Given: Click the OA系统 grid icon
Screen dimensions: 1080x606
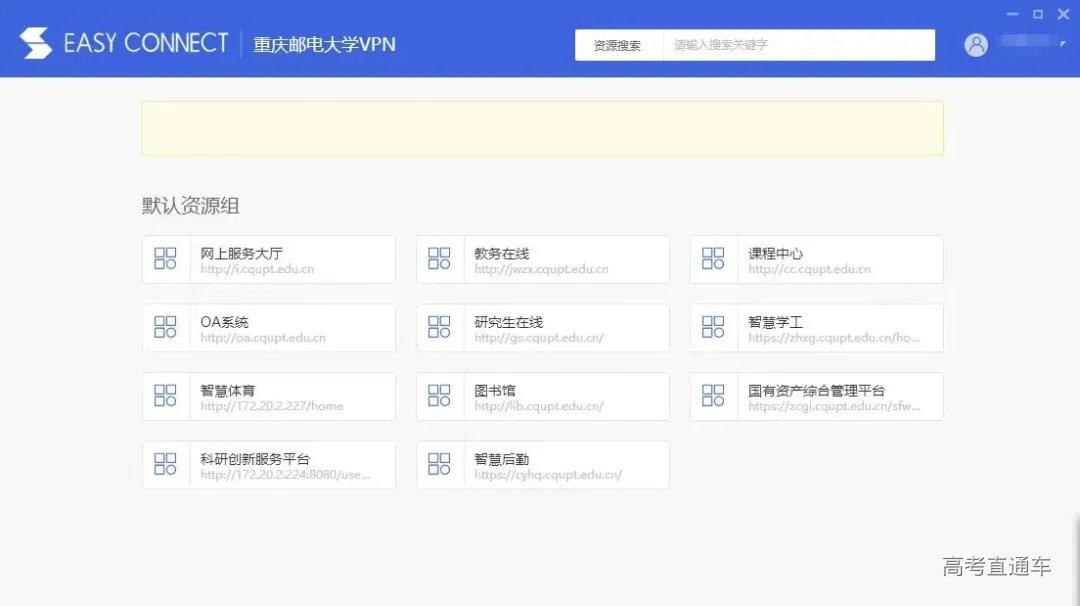Looking at the screenshot, I should click(166, 327).
